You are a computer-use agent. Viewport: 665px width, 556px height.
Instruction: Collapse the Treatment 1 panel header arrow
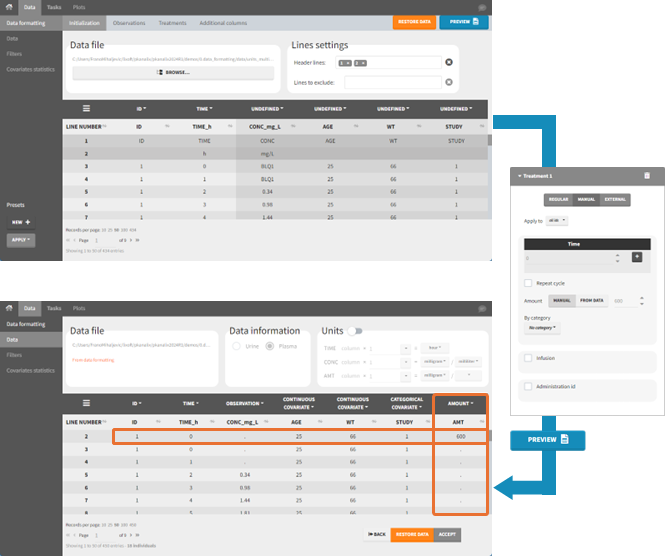pyautogui.click(x=519, y=175)
